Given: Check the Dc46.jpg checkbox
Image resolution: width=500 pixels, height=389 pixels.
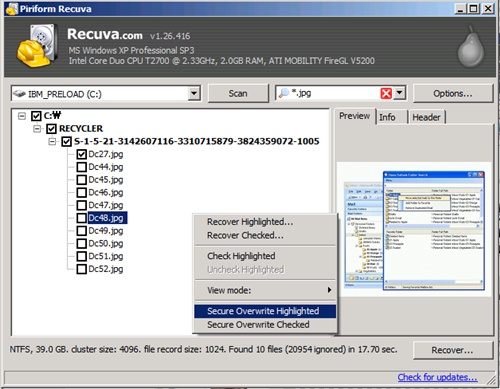Looking at the screenshot, I should (82, 193).
